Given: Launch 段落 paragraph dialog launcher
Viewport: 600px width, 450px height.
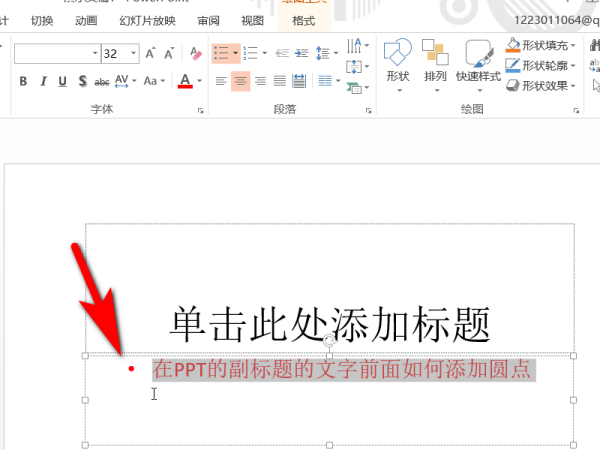Looking at the screenshot, I should (x=368, y=111).
